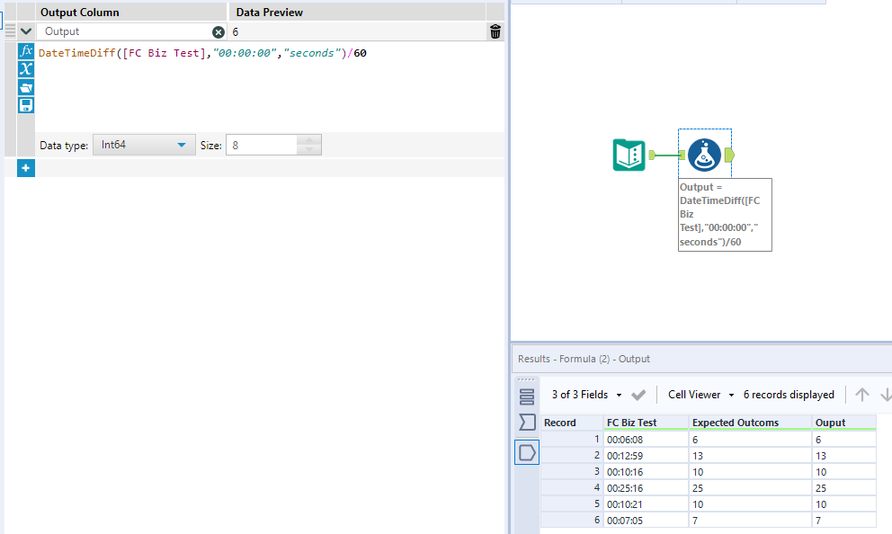The image size is (892, 534).
Task: Select record number 3 row header
Action: 571,472
